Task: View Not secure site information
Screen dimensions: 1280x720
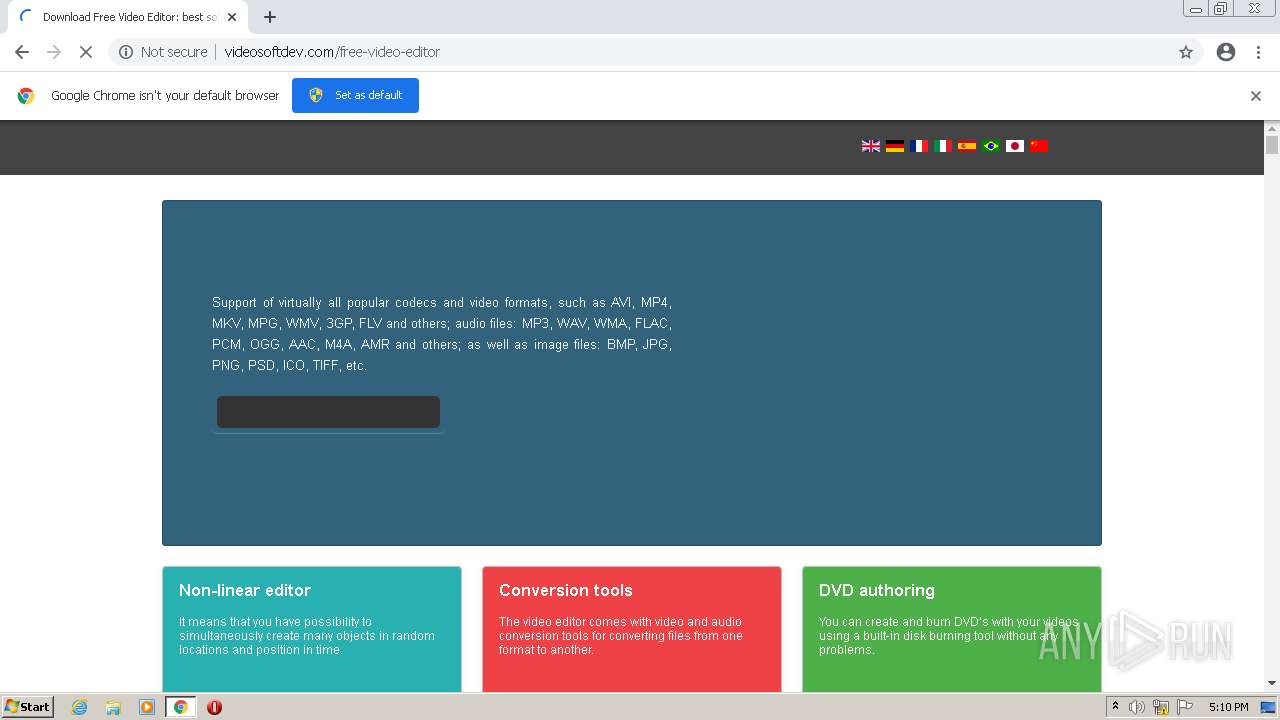Action: [163, 52]
